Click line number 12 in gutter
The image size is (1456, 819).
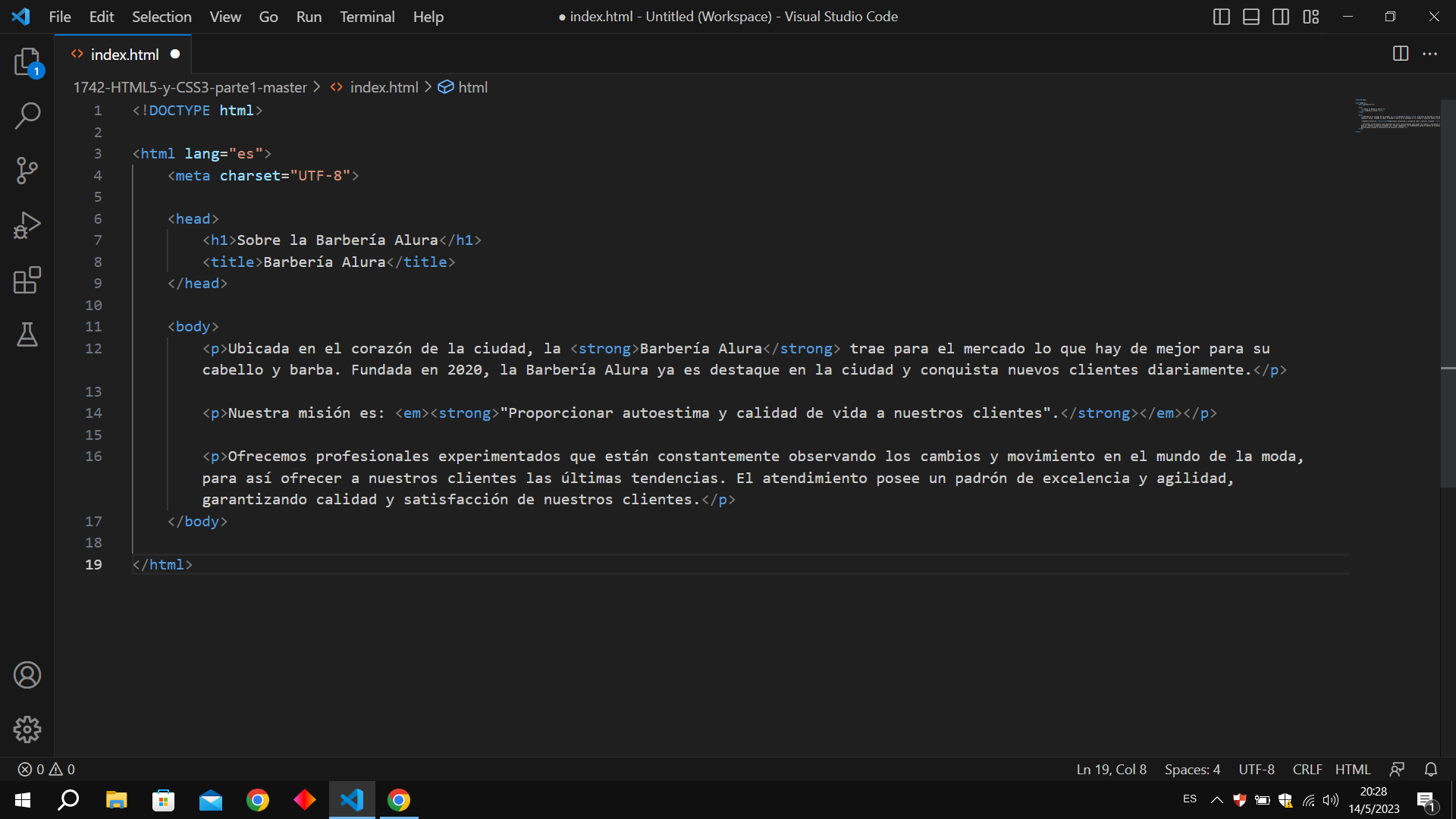tap(93, 348)
